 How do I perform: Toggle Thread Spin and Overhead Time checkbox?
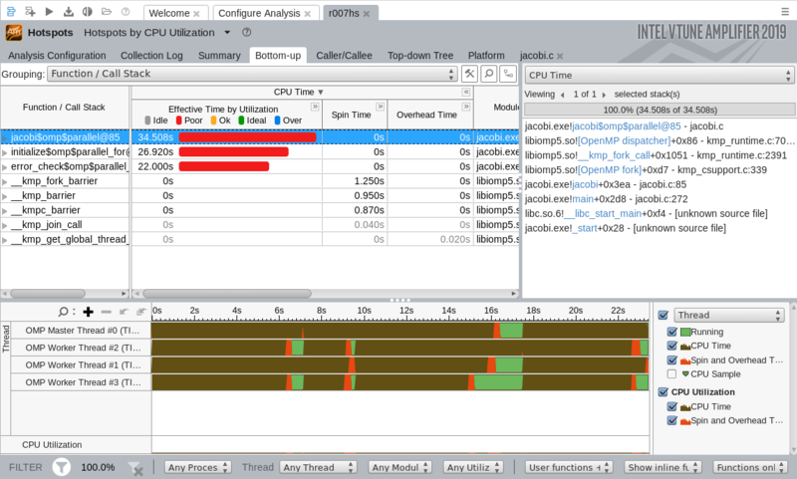point(672,360)
